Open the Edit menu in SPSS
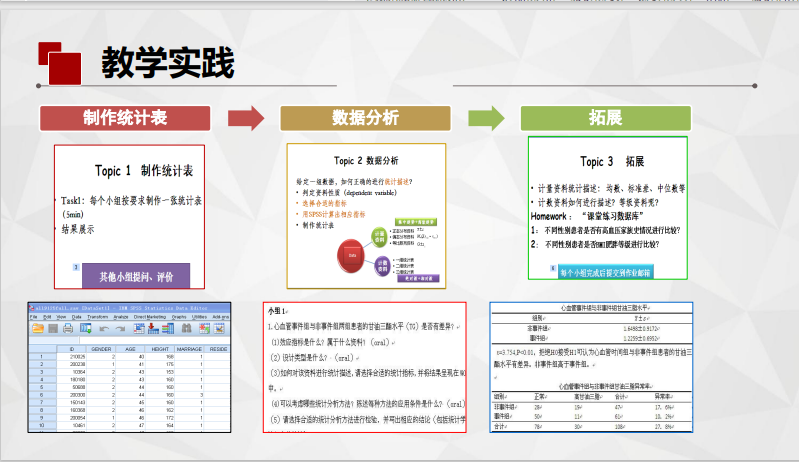This screenshot has width=799, height=462. coord(47,317)
